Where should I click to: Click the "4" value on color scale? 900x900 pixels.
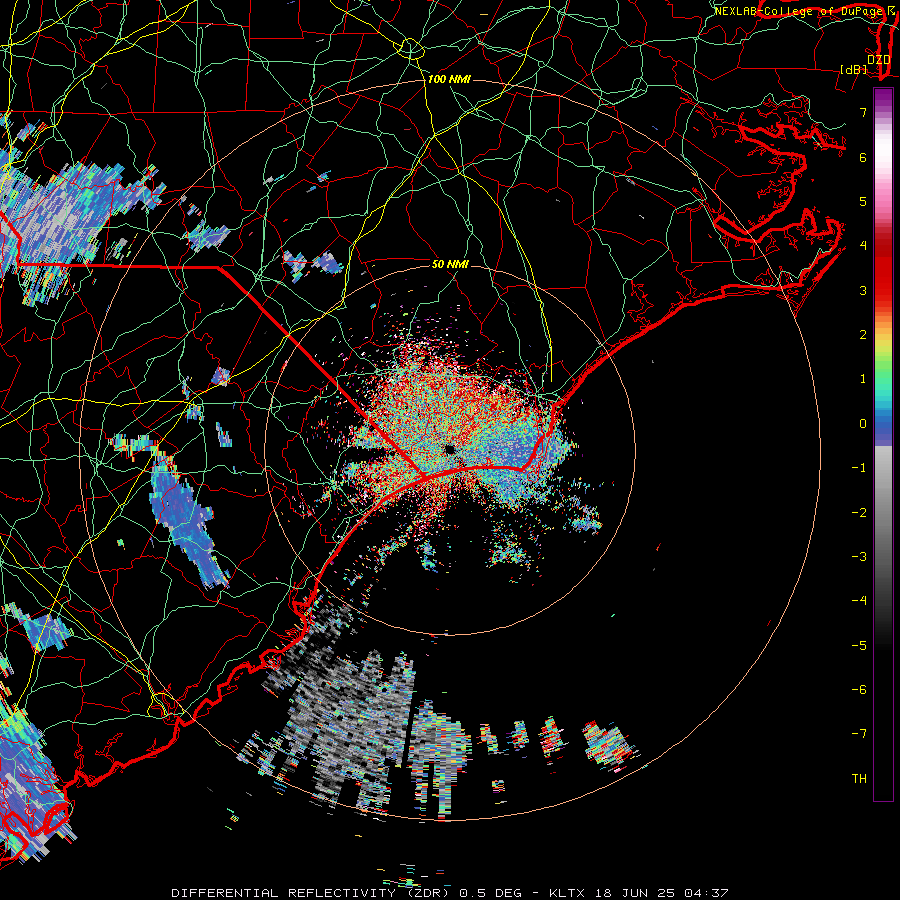coord(863,246)
